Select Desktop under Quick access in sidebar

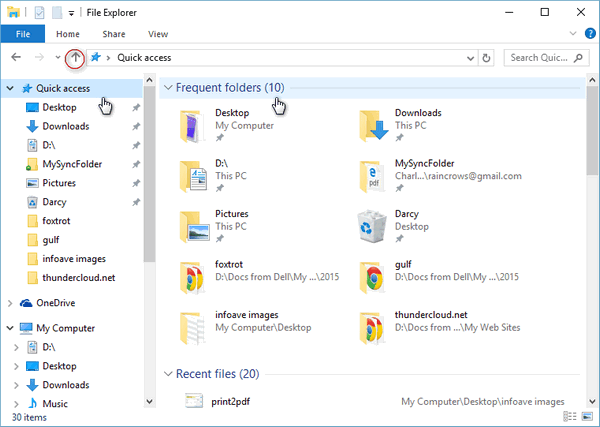tap(59, 108)
